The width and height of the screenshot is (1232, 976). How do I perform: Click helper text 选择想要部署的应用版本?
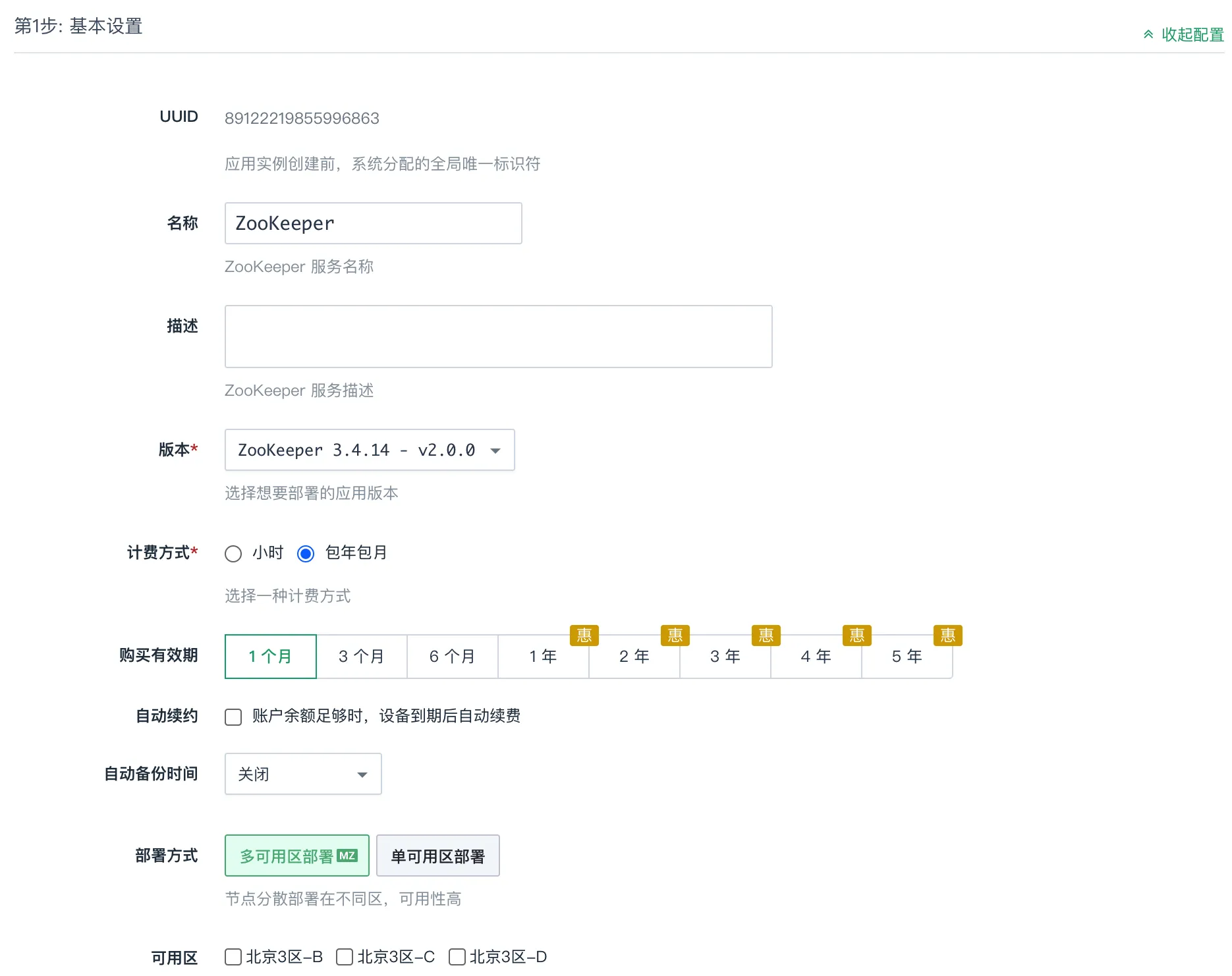[312, 493]
